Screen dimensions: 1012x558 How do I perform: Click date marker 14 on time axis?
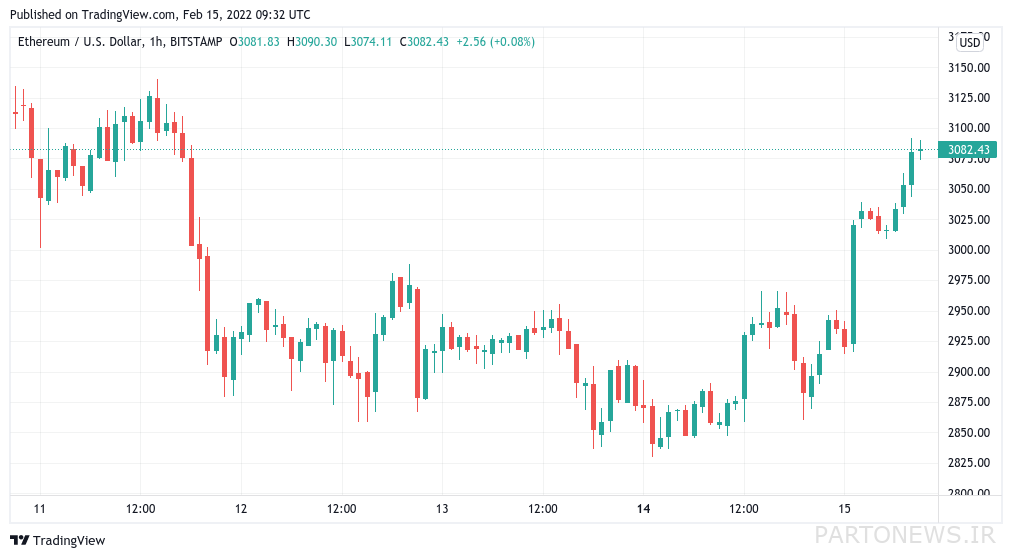pos(643,509)
